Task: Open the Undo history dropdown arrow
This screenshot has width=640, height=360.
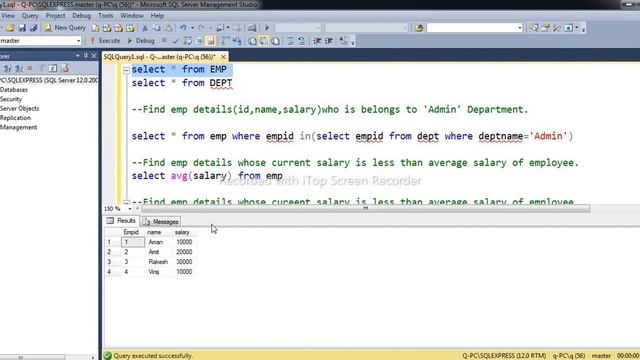Action: click(x=192, y=28)
